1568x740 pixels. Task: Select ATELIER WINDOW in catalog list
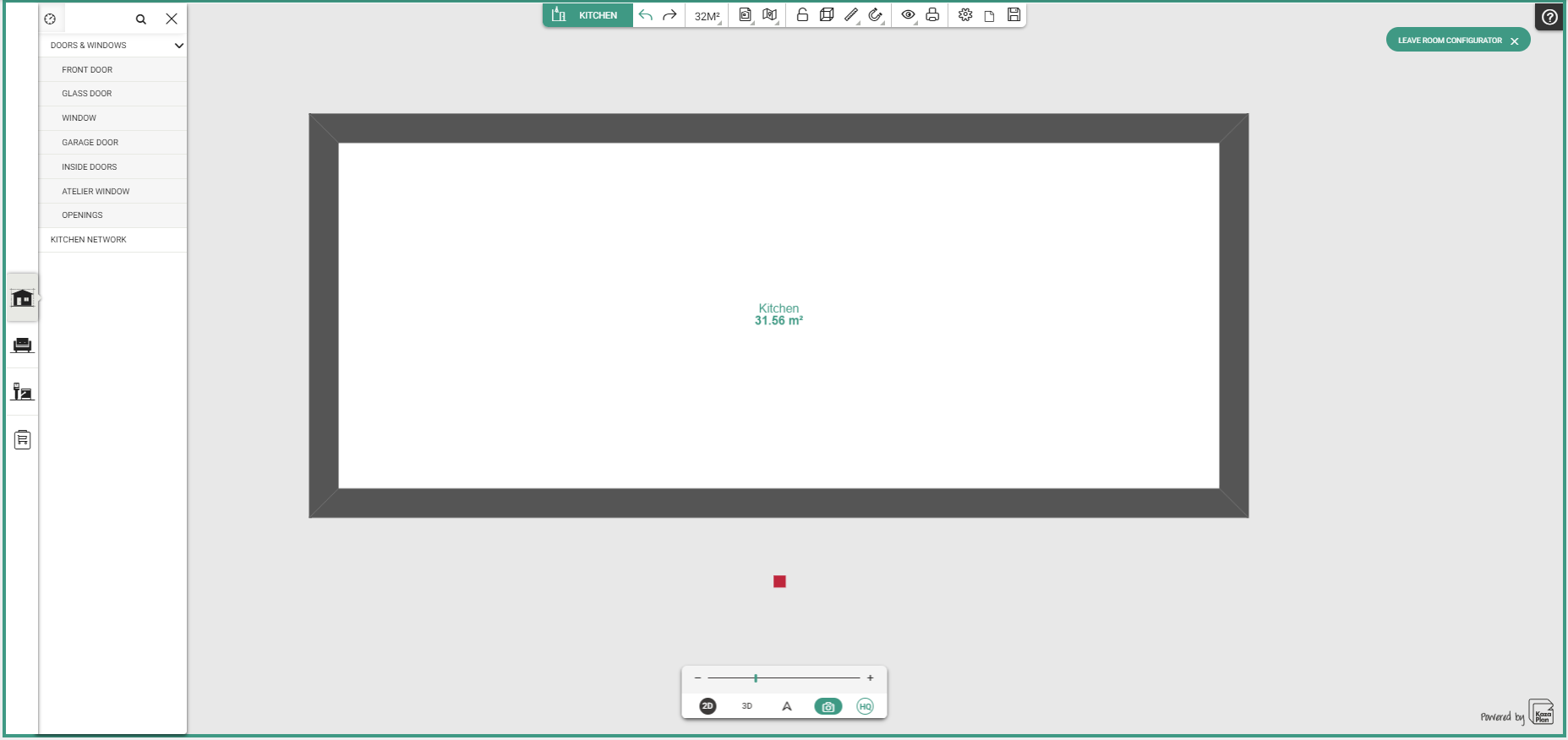(x=113, y=192)
